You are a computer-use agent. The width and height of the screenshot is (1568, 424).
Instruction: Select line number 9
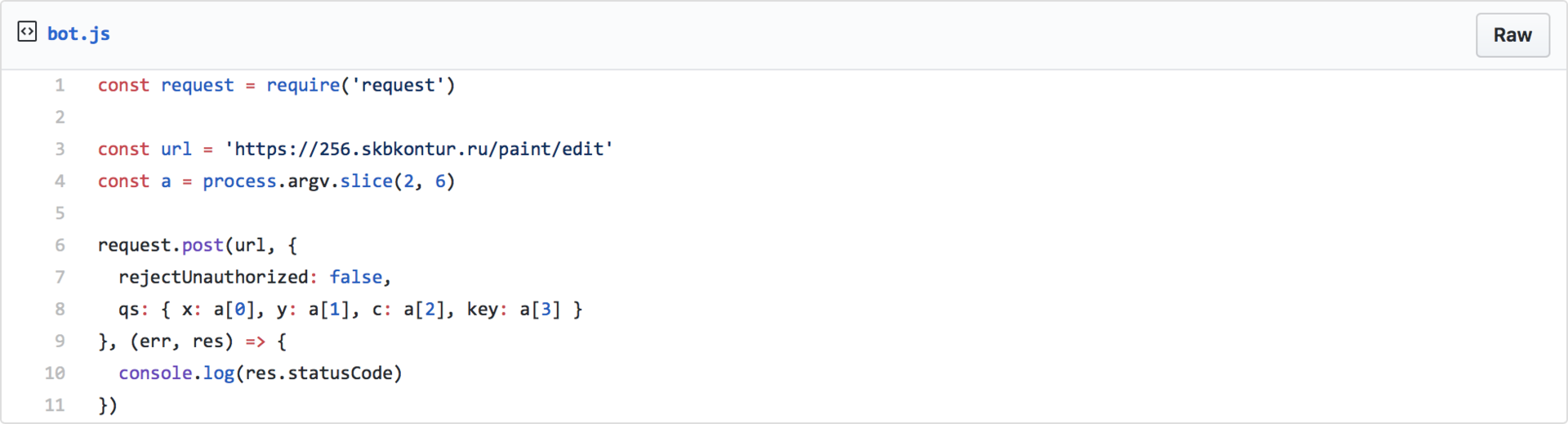coord(60,341)
